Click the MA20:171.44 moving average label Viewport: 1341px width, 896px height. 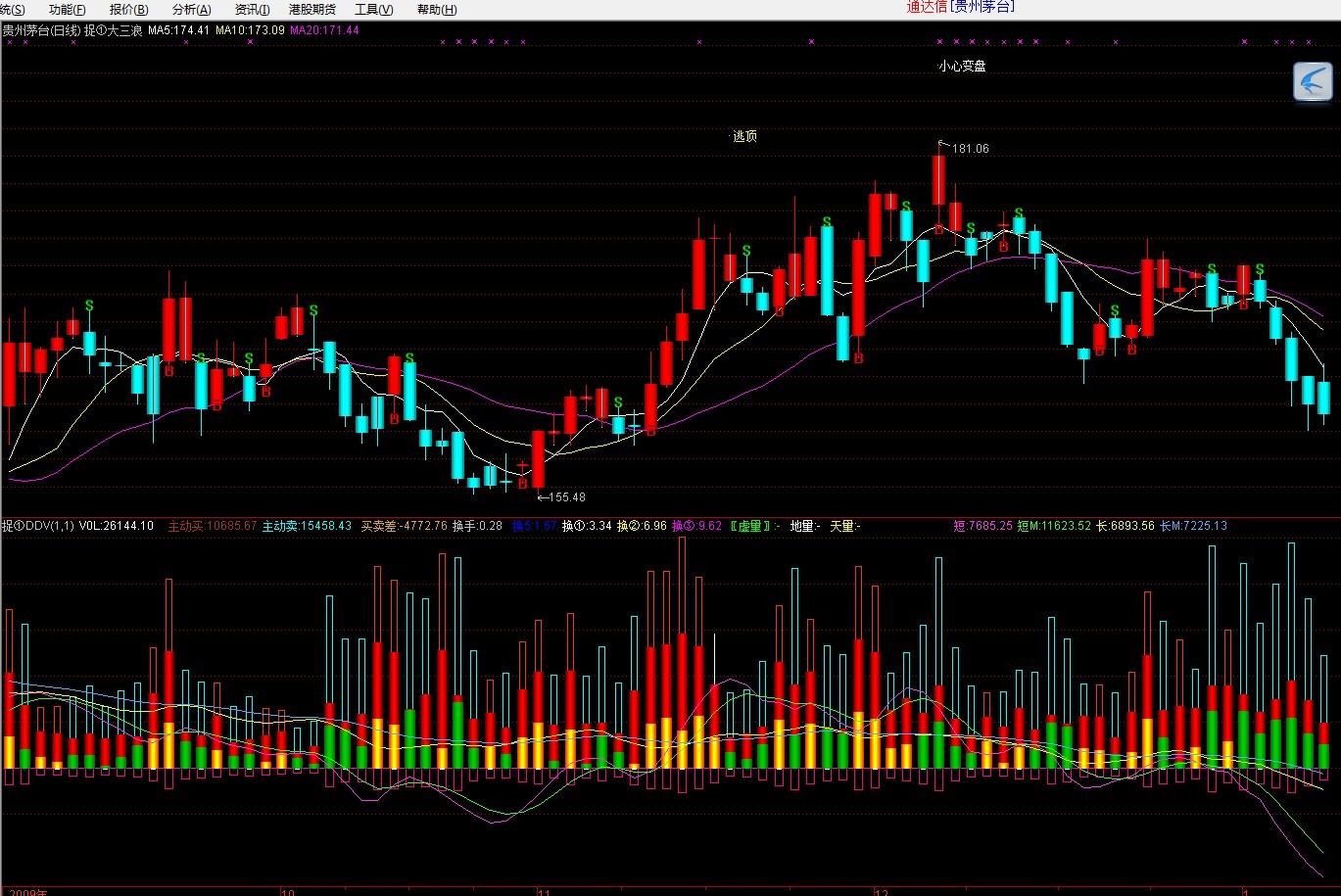pos(325,30)
